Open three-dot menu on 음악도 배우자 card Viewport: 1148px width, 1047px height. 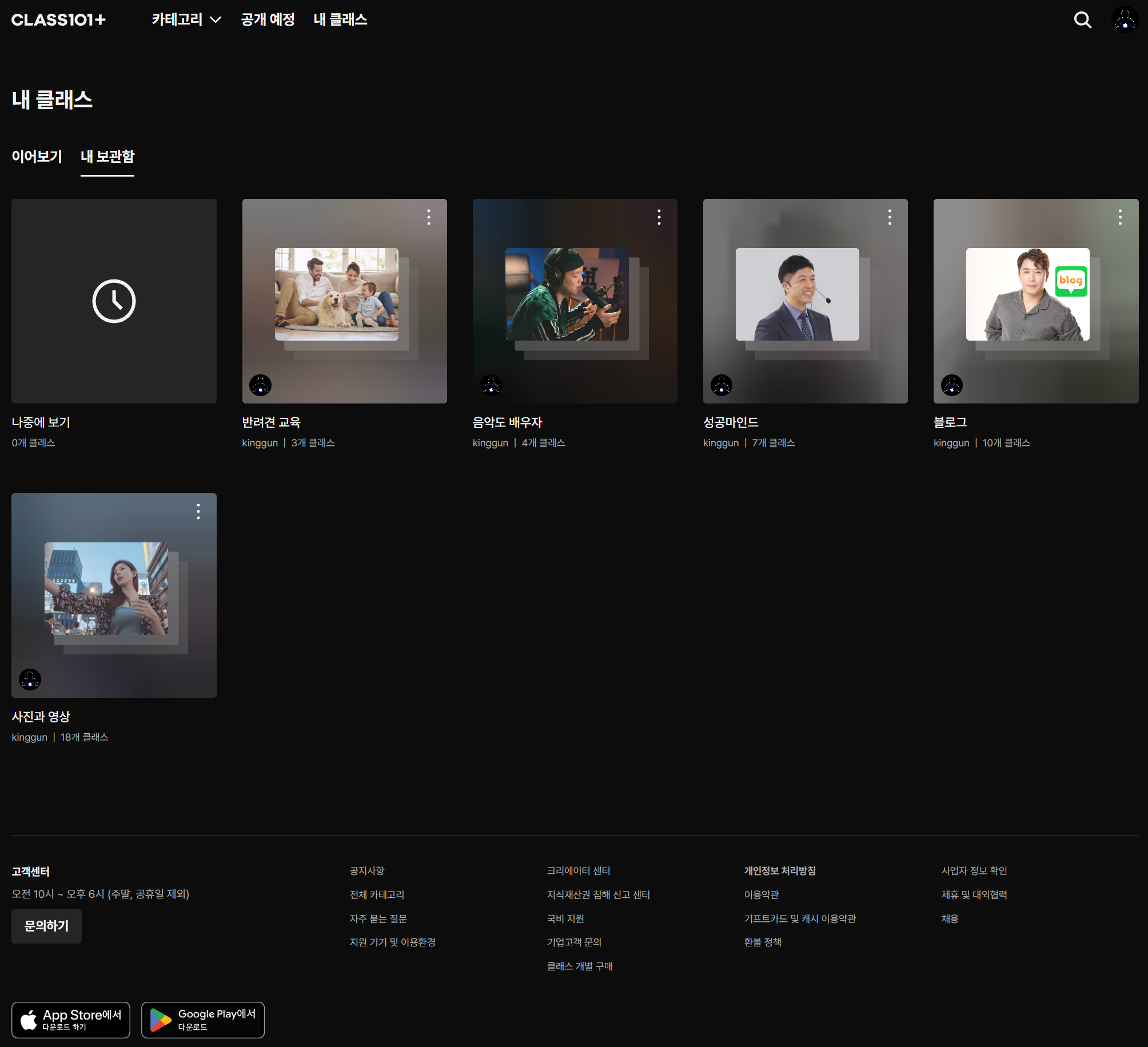pos(659,217)
